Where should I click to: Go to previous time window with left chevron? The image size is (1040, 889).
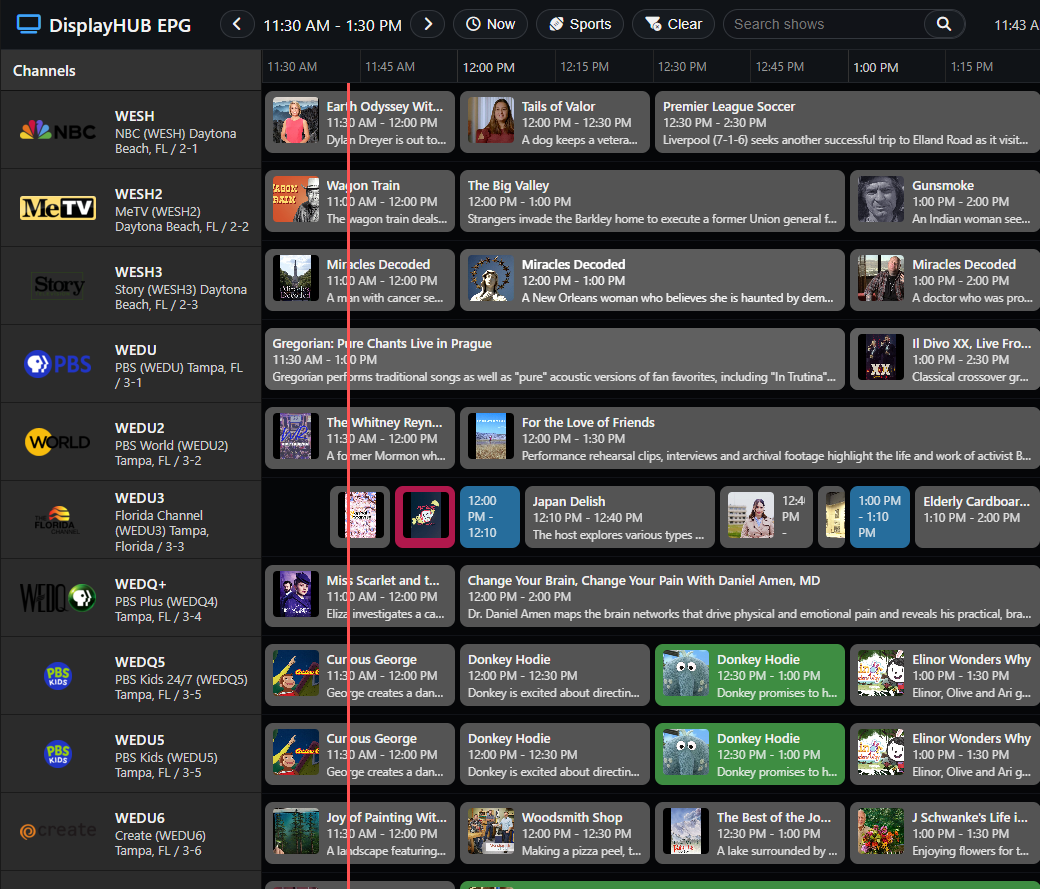pyautogui.click(x=237, y=24)
